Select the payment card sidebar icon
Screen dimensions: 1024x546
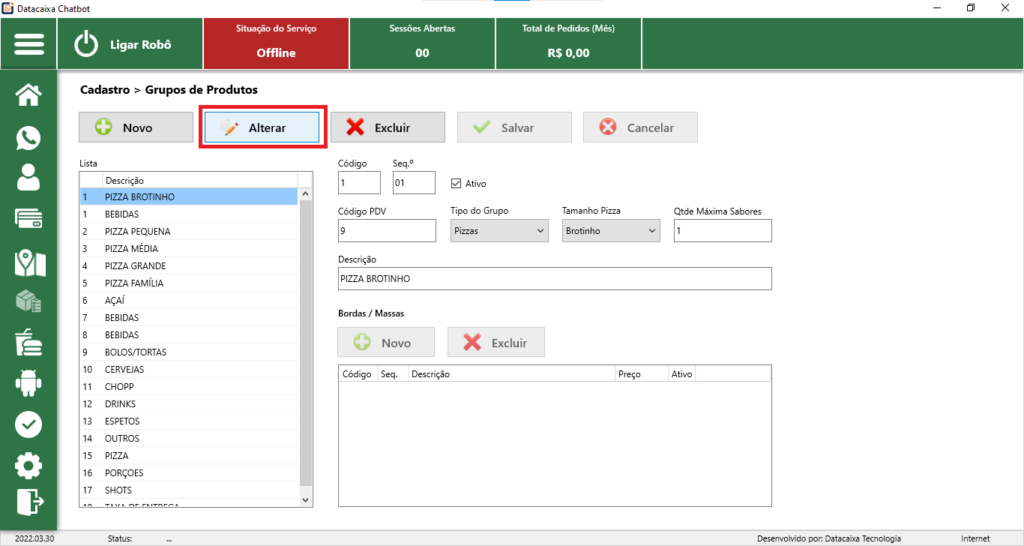pyautogui.click(x=29, y=219)
